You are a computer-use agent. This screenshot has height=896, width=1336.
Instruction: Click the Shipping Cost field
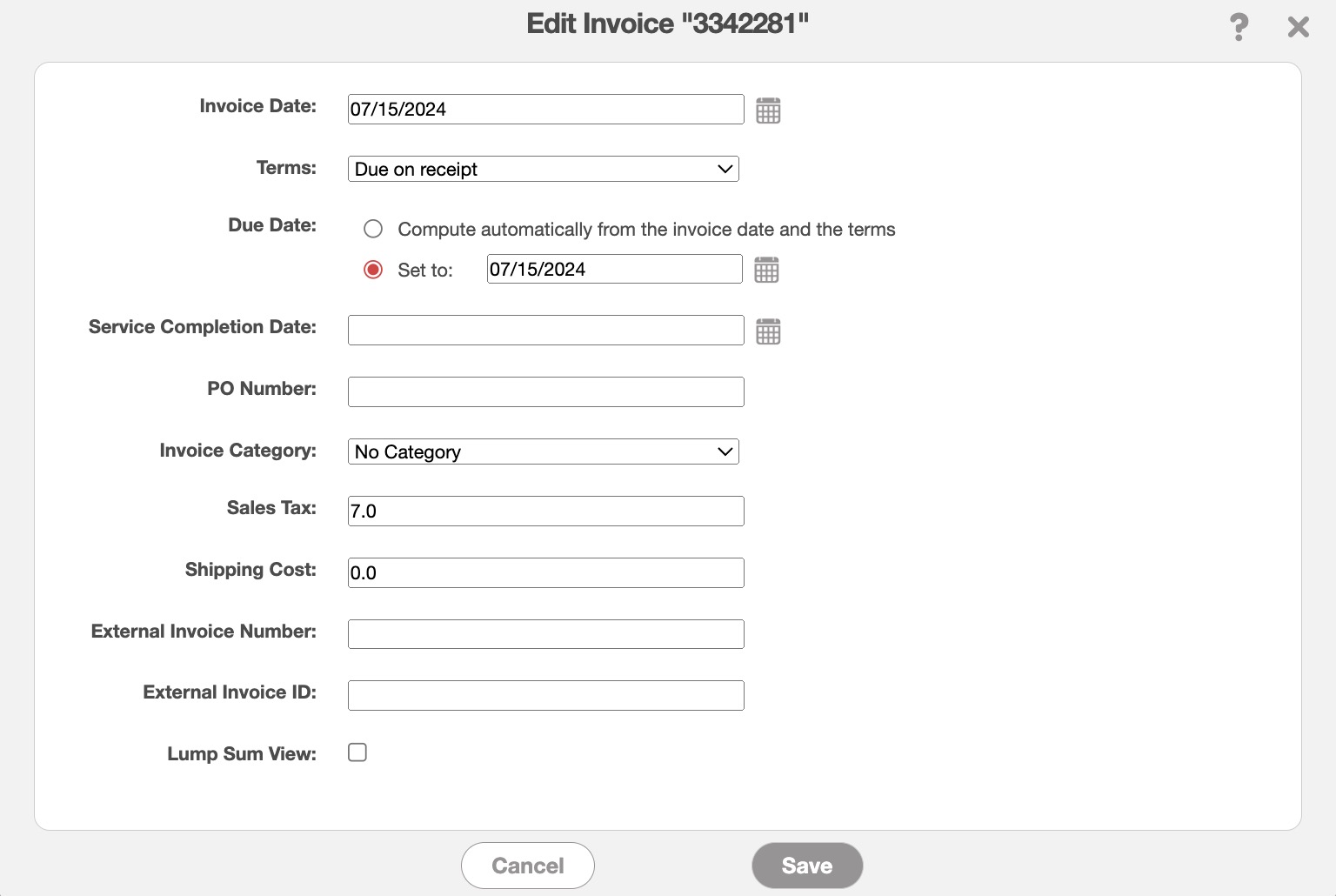pyautogui.click(x=545, y=573)
